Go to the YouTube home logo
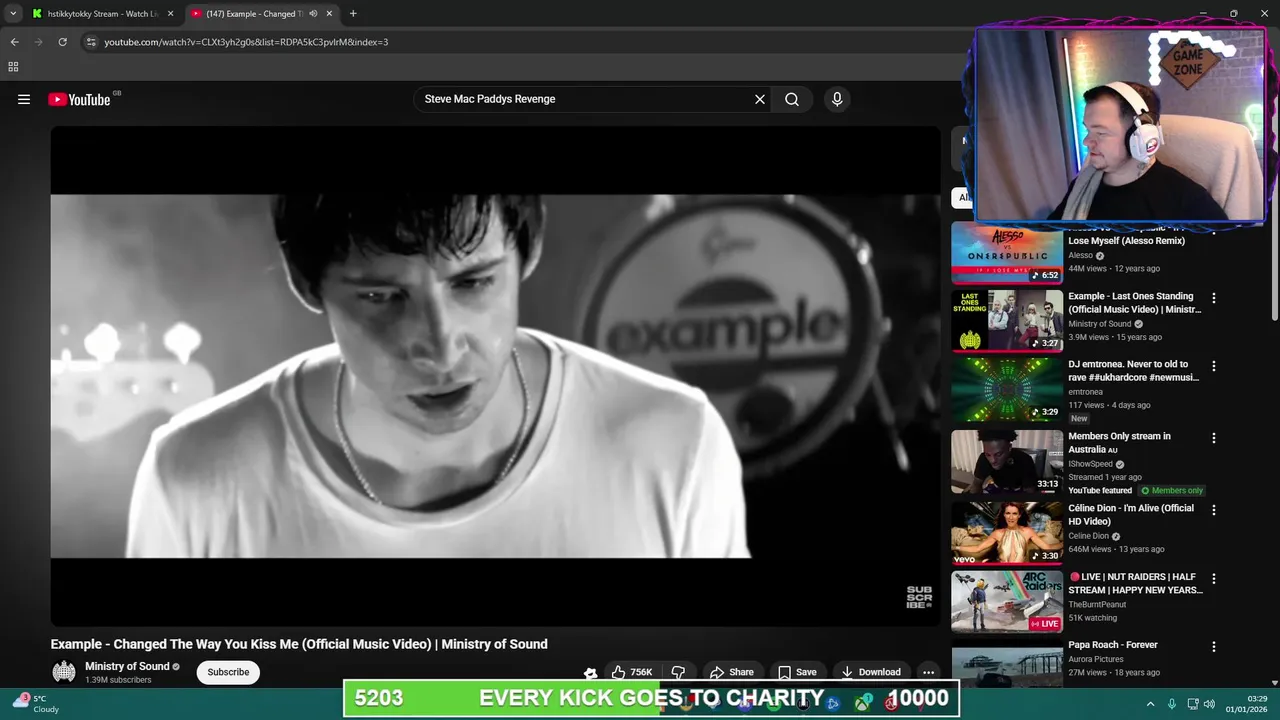The image size is (1280, 720). (79, 99)
